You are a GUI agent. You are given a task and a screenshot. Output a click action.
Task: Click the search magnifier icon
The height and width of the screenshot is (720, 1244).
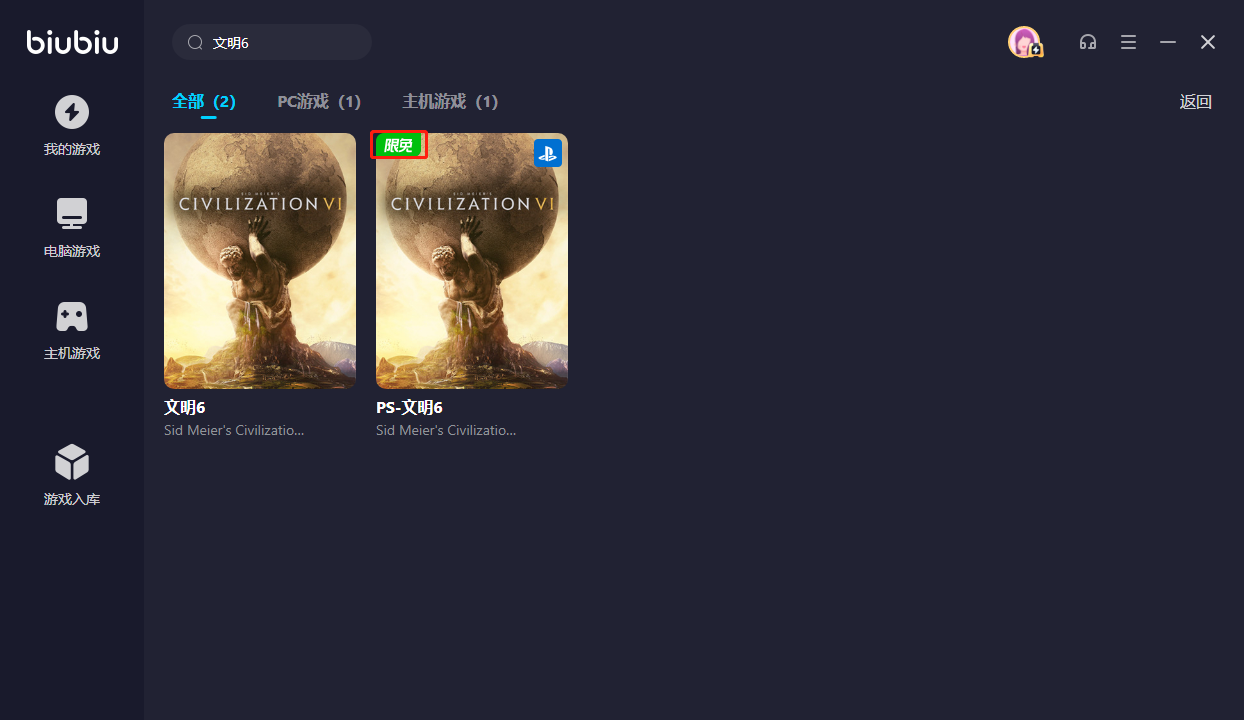coord(196,43)
